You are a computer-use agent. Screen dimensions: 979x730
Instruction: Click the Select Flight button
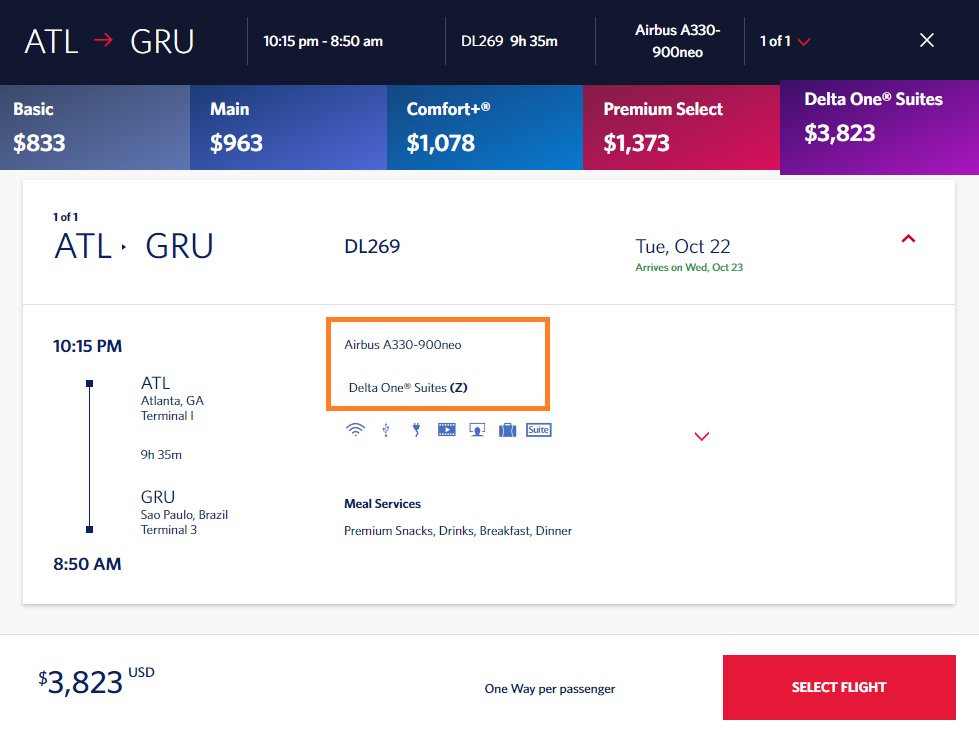(x=839, y=688)
